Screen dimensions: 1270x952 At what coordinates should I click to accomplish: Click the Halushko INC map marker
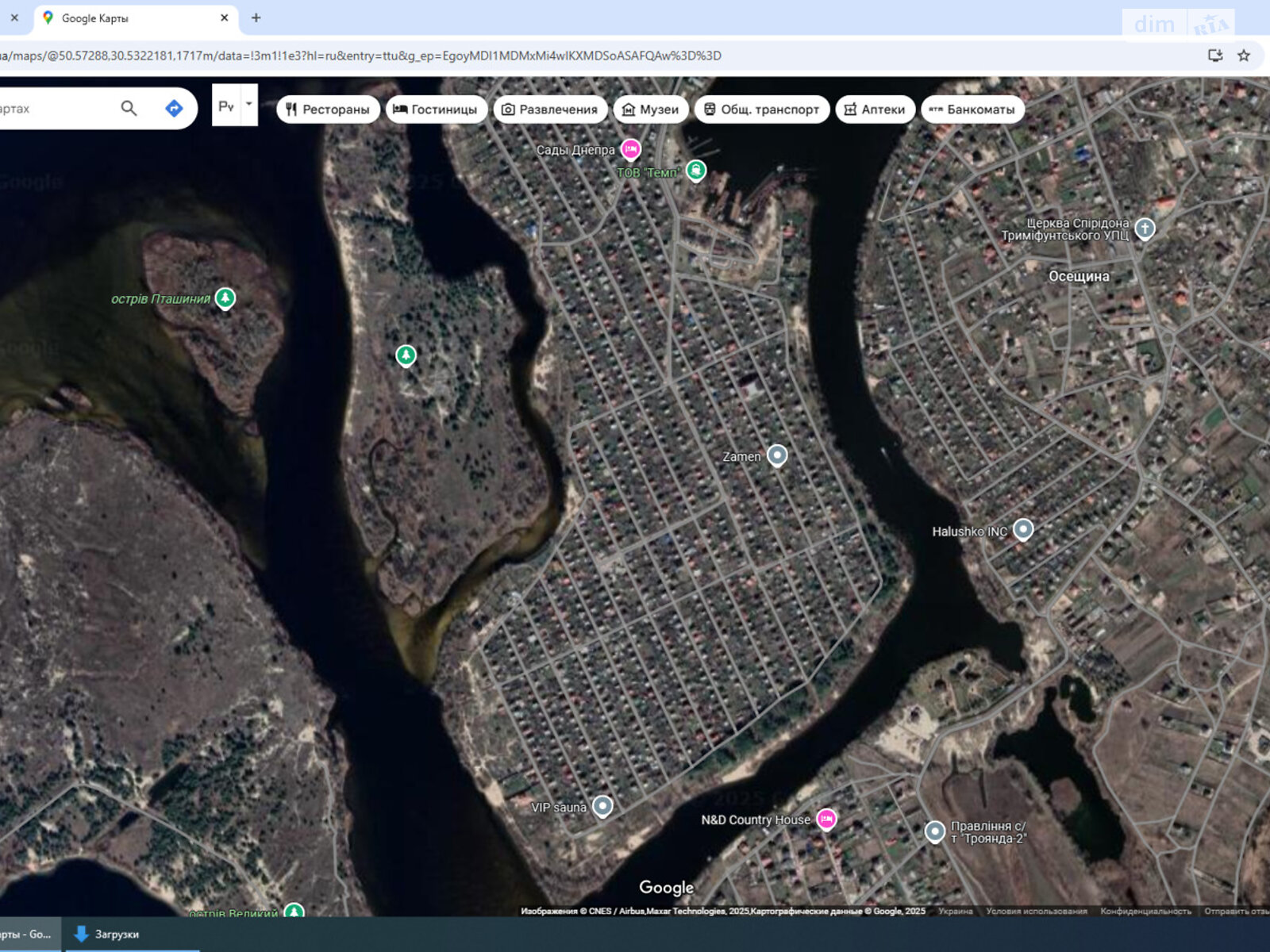[1023, 529]
